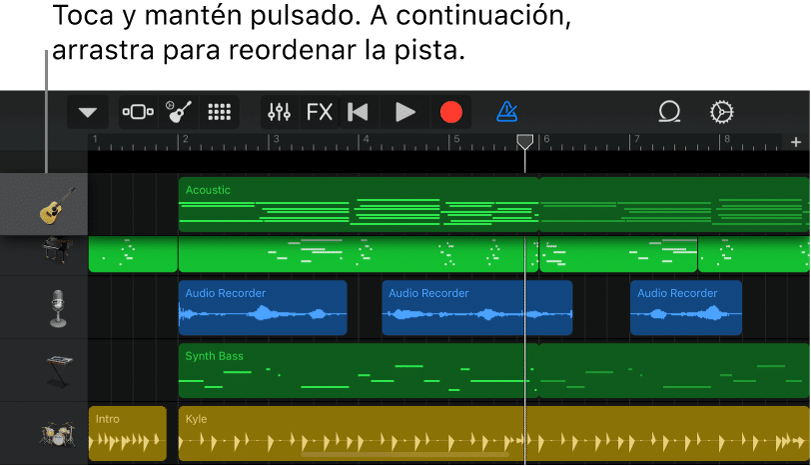This screenshot has height=466, width=811.
Task: Select the Intro drummer region
Action: click(x=128, y=433)
